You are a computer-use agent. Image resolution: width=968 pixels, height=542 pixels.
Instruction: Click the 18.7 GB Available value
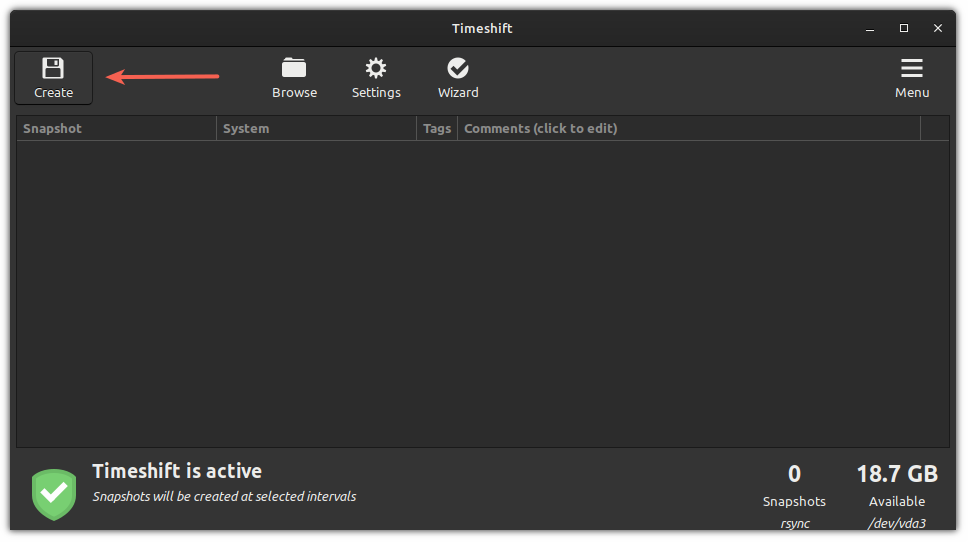pos(897,474)
